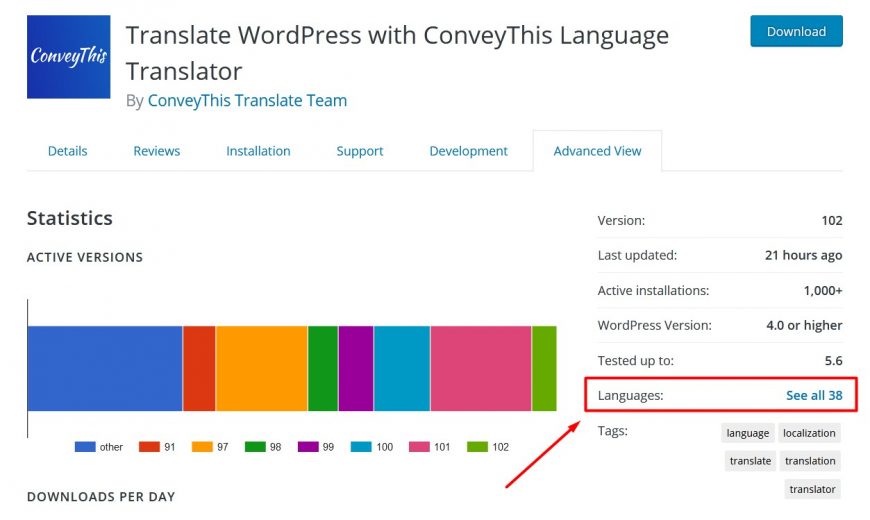Screen dimensions: 870x520
Task: Switch to the Details tab
Action: coord(68,151)
